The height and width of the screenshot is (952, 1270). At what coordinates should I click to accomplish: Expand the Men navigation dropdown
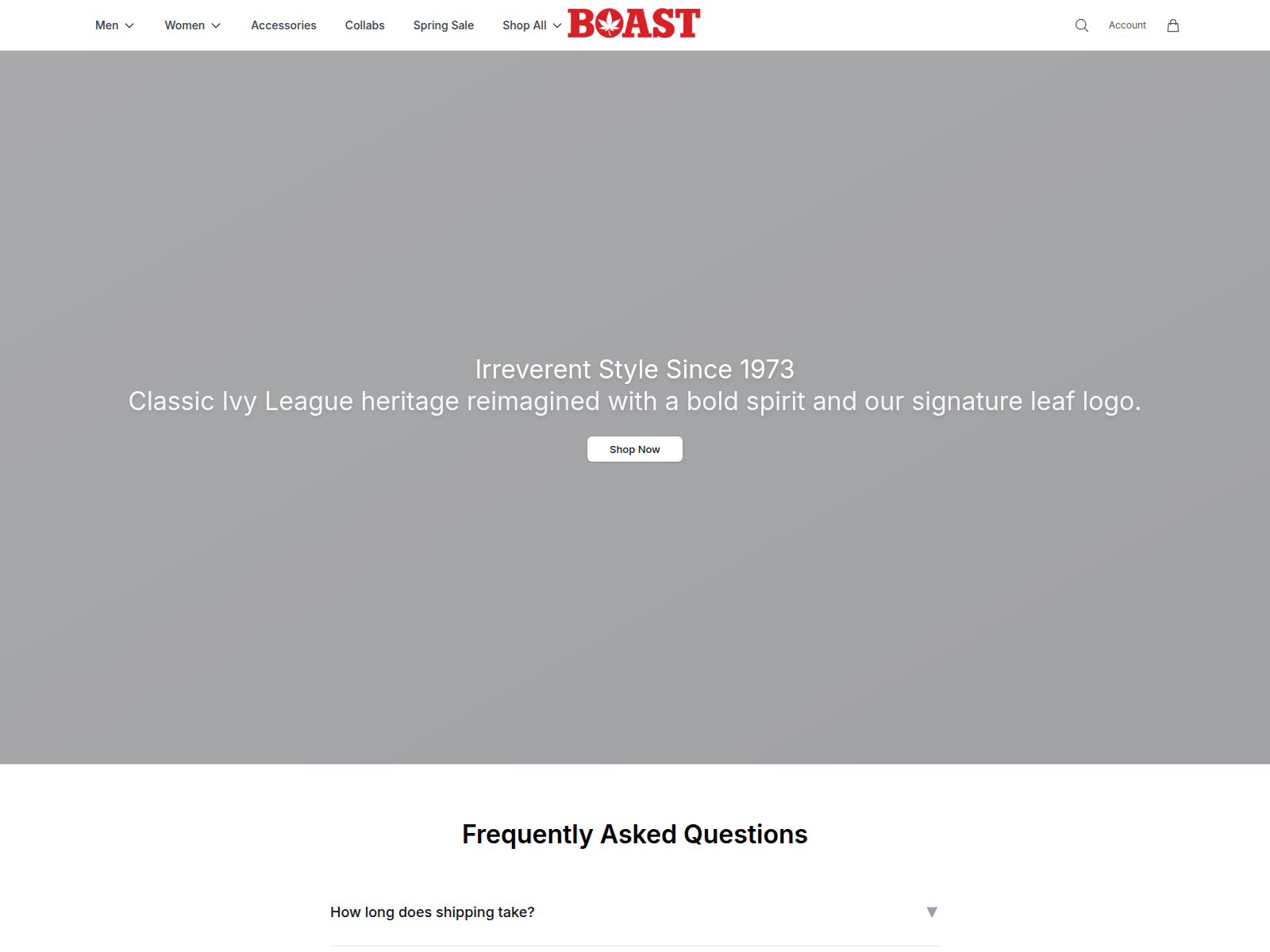tap(114, 25)
